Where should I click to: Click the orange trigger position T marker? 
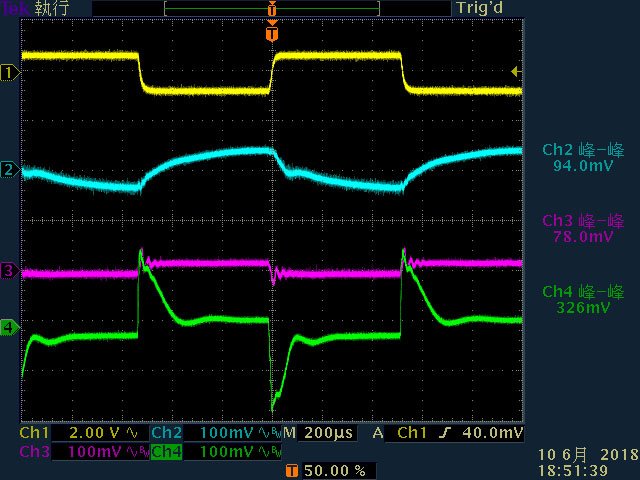click(x=272, y=33)
